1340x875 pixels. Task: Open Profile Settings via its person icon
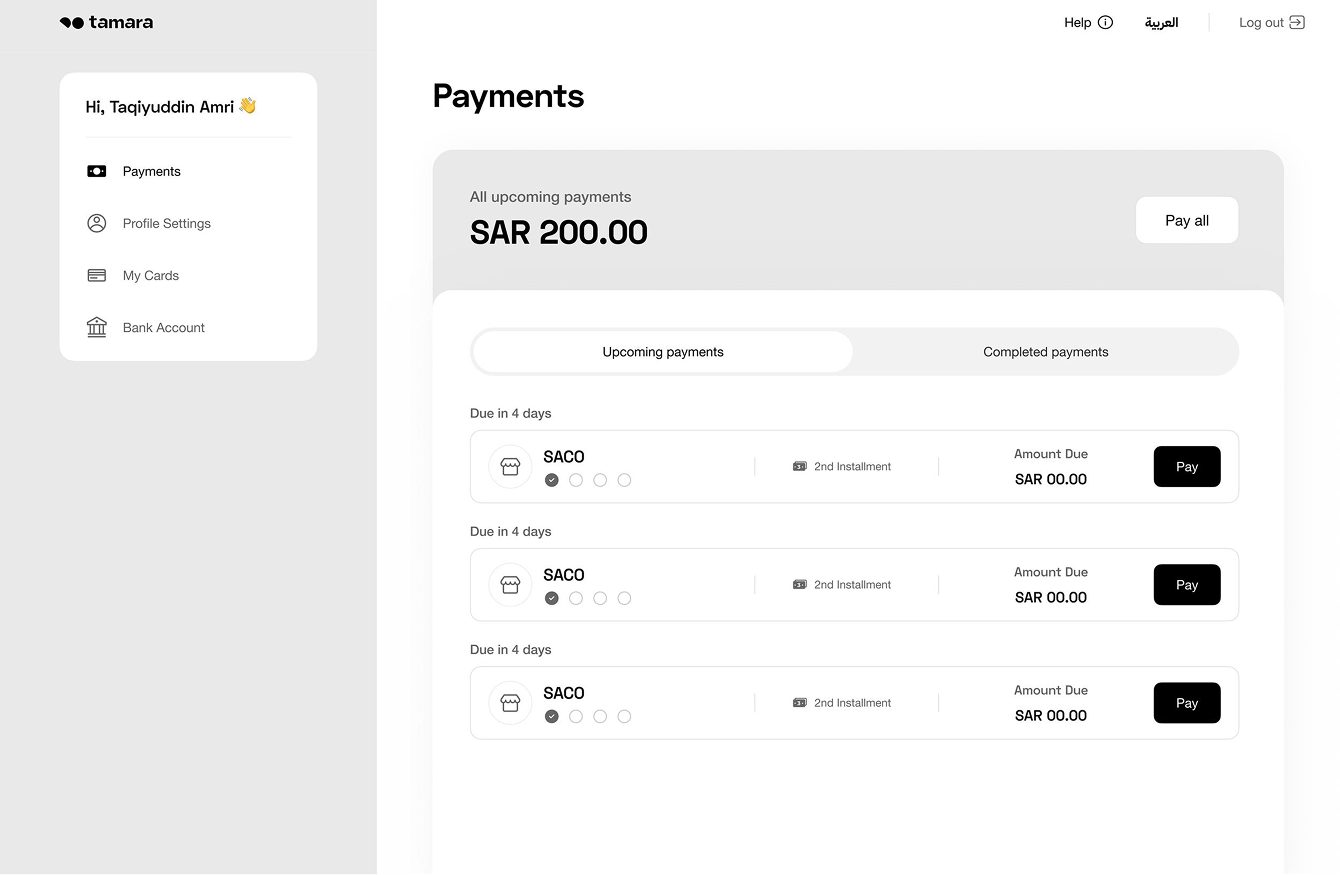(x=97, y=223)
